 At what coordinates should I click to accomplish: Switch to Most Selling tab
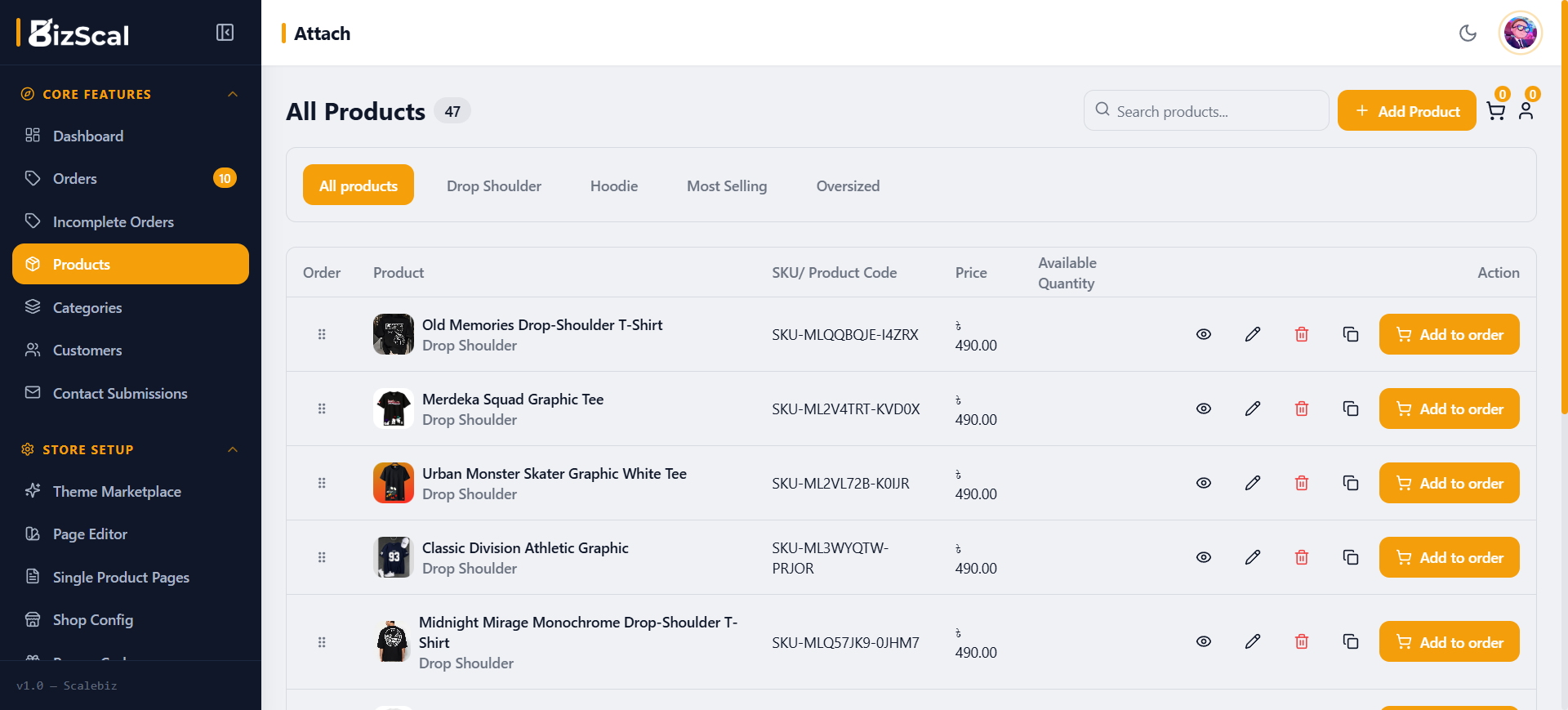pos(727,185)
